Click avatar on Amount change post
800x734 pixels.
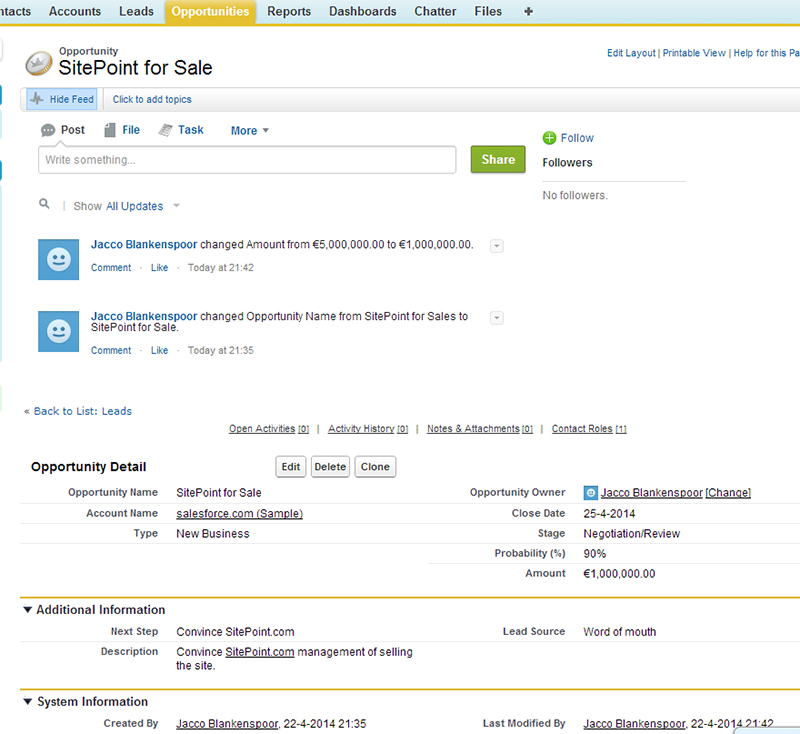[x=58, y=259]
